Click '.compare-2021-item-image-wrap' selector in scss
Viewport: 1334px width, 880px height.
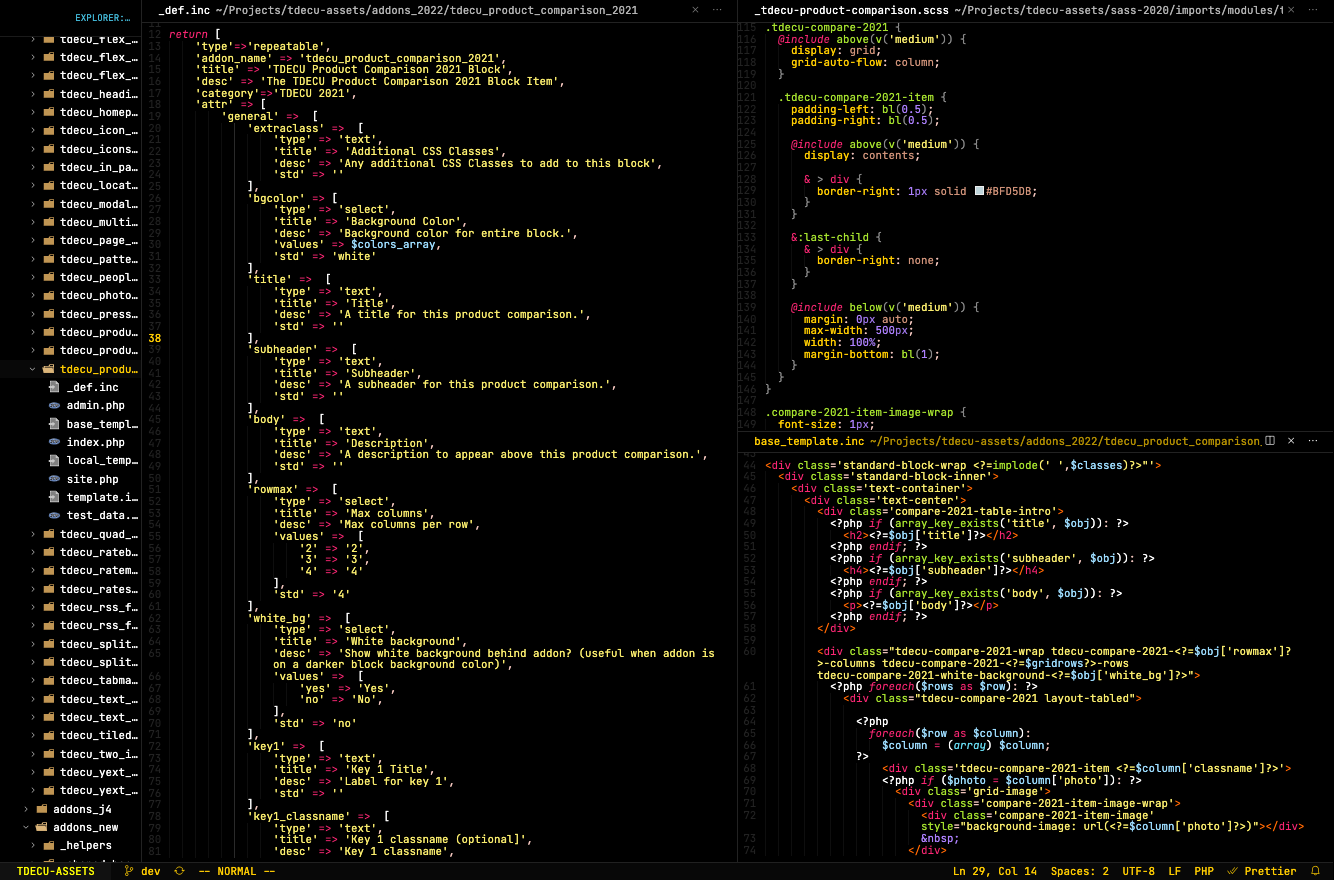[861, 412]
